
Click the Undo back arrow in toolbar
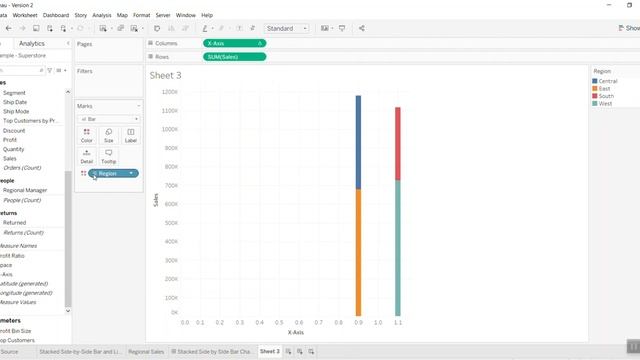pos(9,28)
